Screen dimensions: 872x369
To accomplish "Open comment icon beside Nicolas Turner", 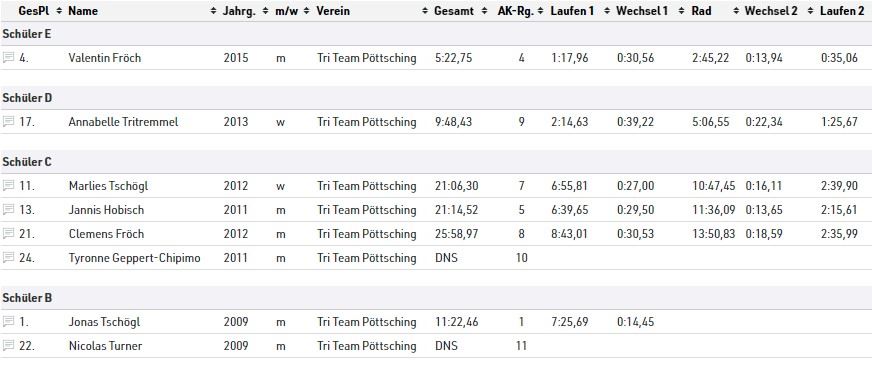I will coord(8,345).
